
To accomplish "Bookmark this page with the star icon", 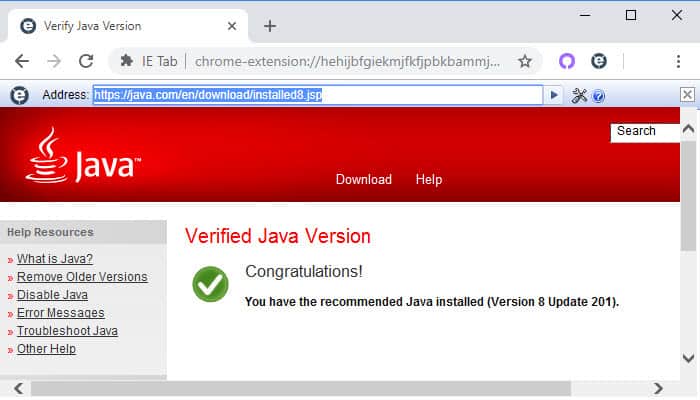I will tap(525, 61).
